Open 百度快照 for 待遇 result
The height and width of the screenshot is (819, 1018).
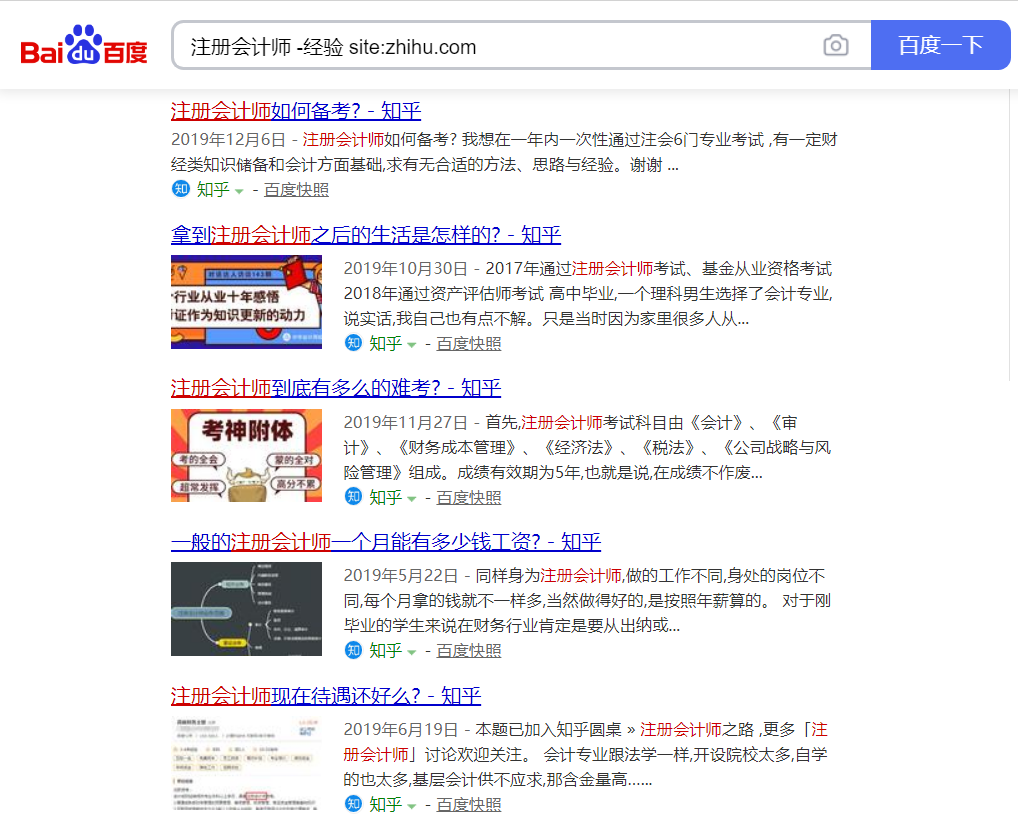(x=469, y=805)
